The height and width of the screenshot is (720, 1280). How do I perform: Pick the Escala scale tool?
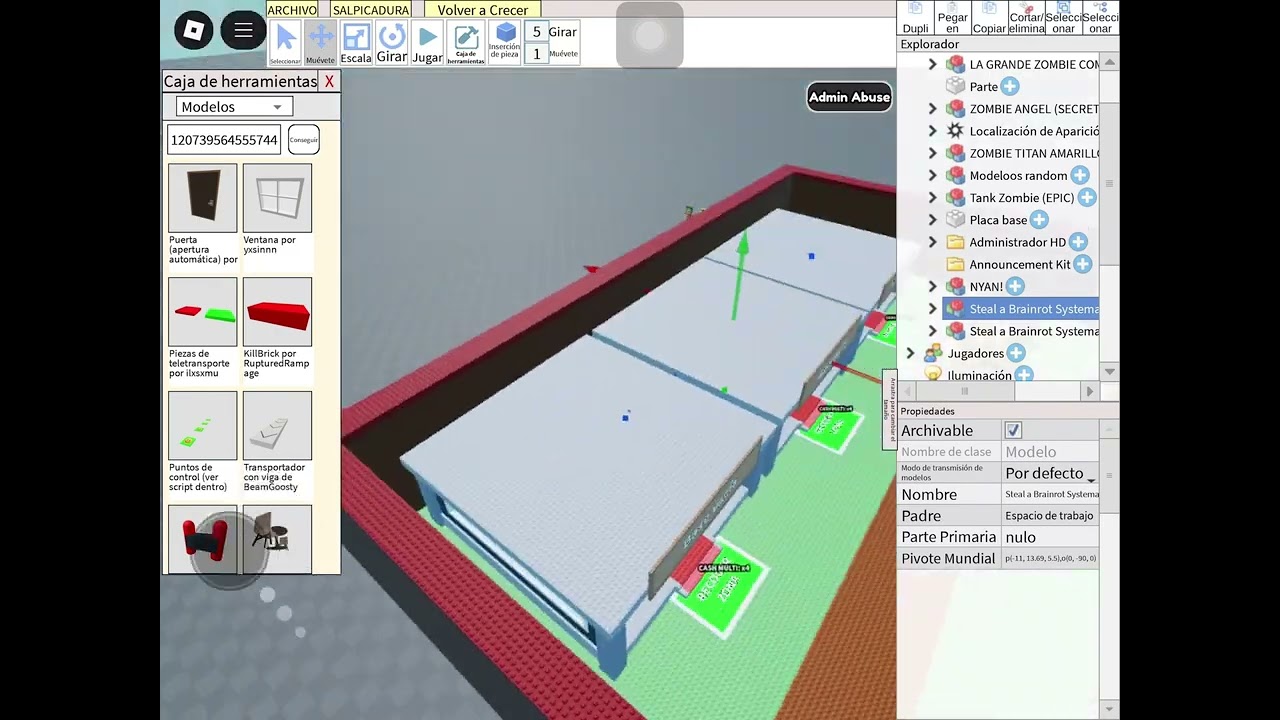[356, 43]
